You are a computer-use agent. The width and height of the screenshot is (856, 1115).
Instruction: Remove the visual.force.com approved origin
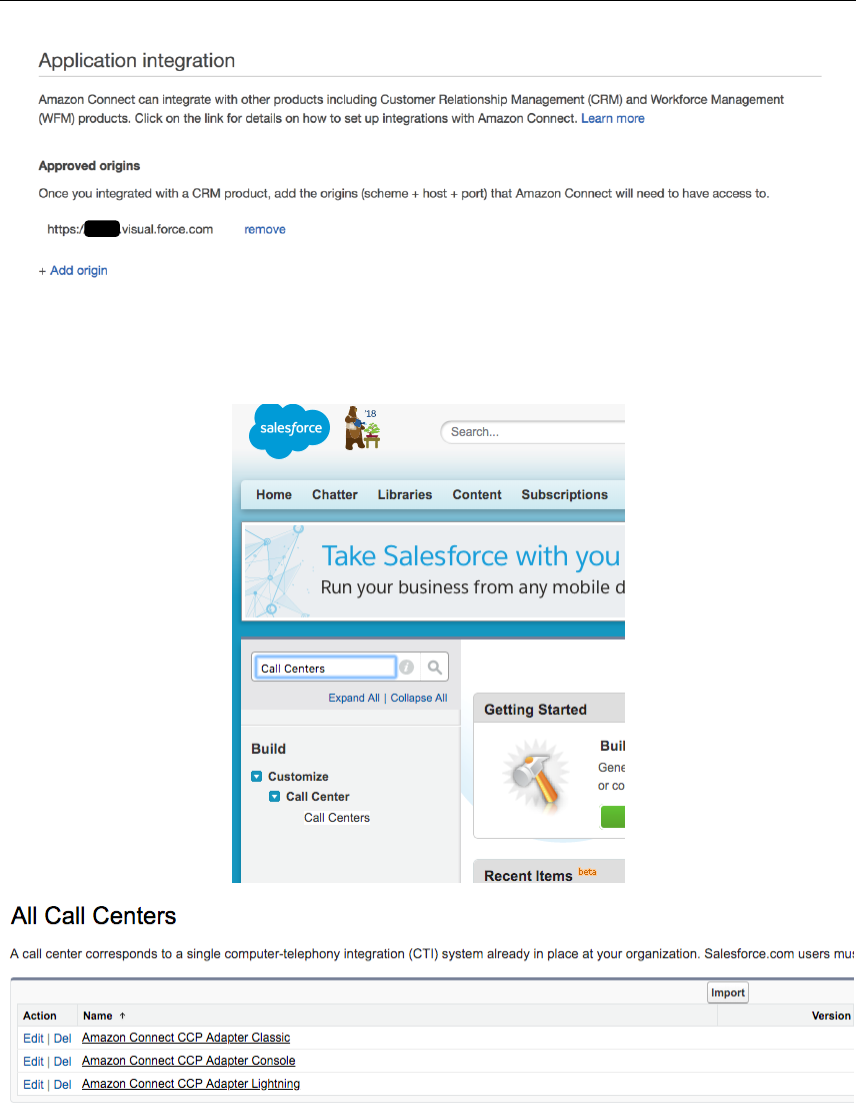click(x=265, y=230)
